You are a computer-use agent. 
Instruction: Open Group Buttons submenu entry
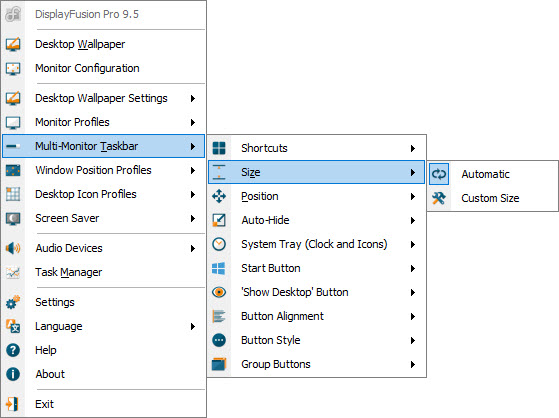[x=317, y=364]
